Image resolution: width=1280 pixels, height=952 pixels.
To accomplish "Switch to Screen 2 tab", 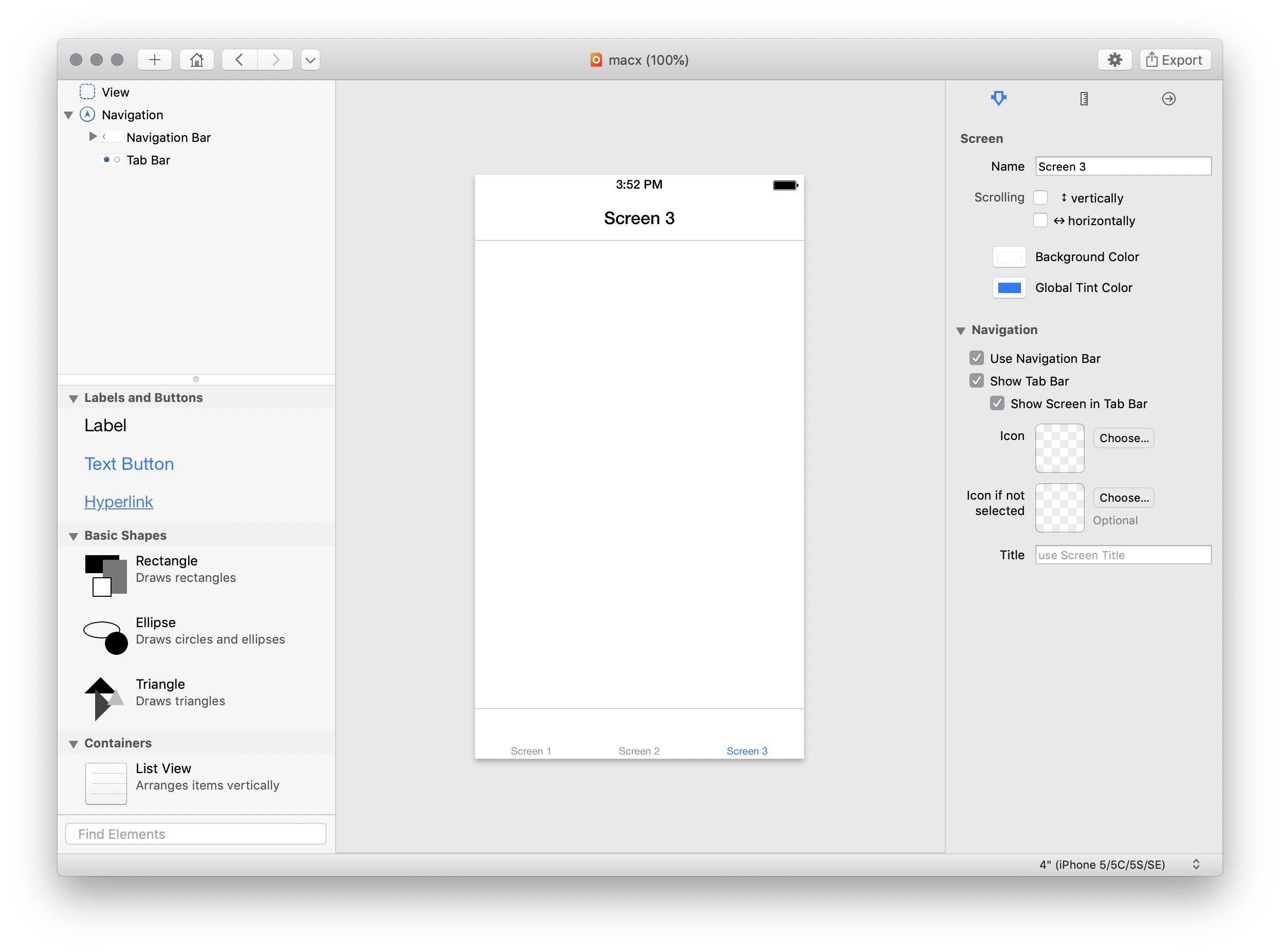I will 638,750.
